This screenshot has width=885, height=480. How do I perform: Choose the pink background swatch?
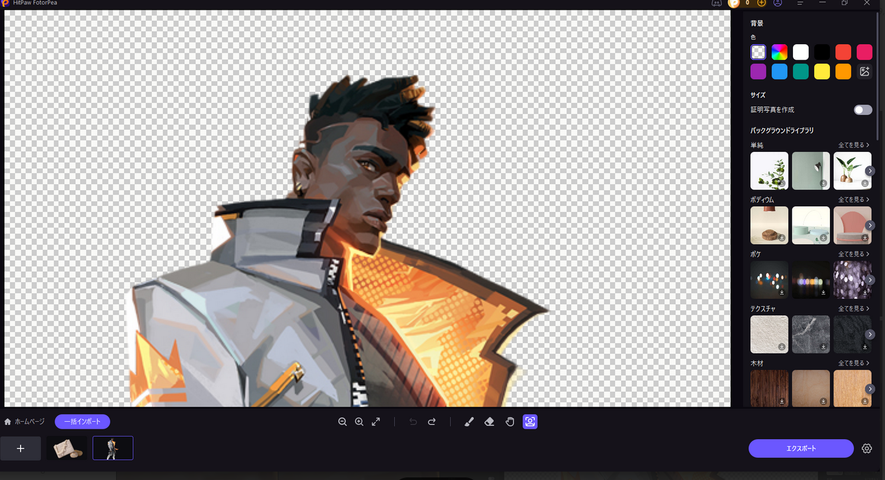(x=864, y=52)
